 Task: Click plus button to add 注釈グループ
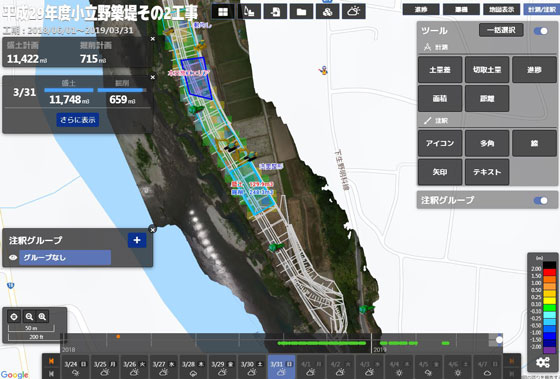[x=137, y=240]
